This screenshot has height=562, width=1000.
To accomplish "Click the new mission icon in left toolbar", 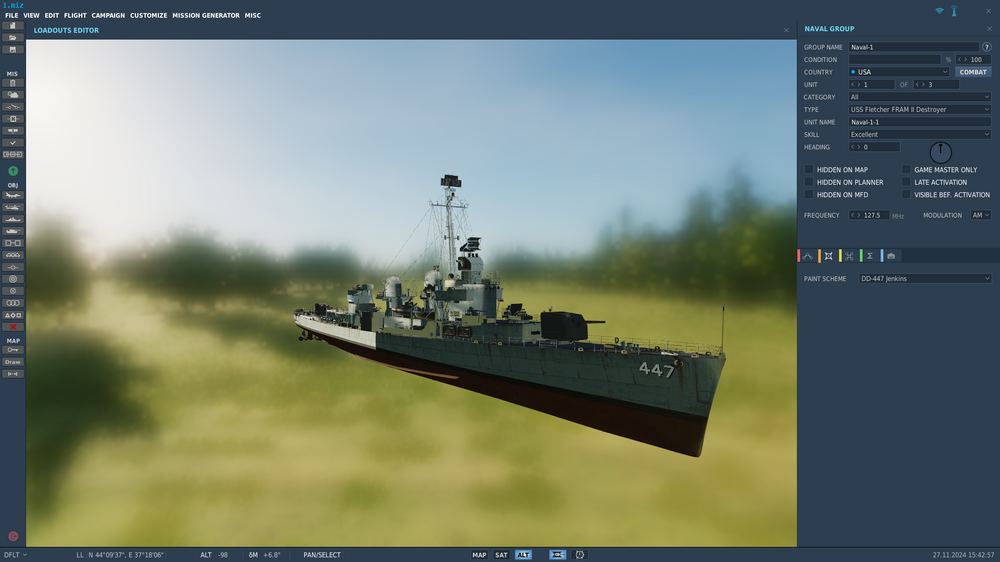I will coord(12,26).
